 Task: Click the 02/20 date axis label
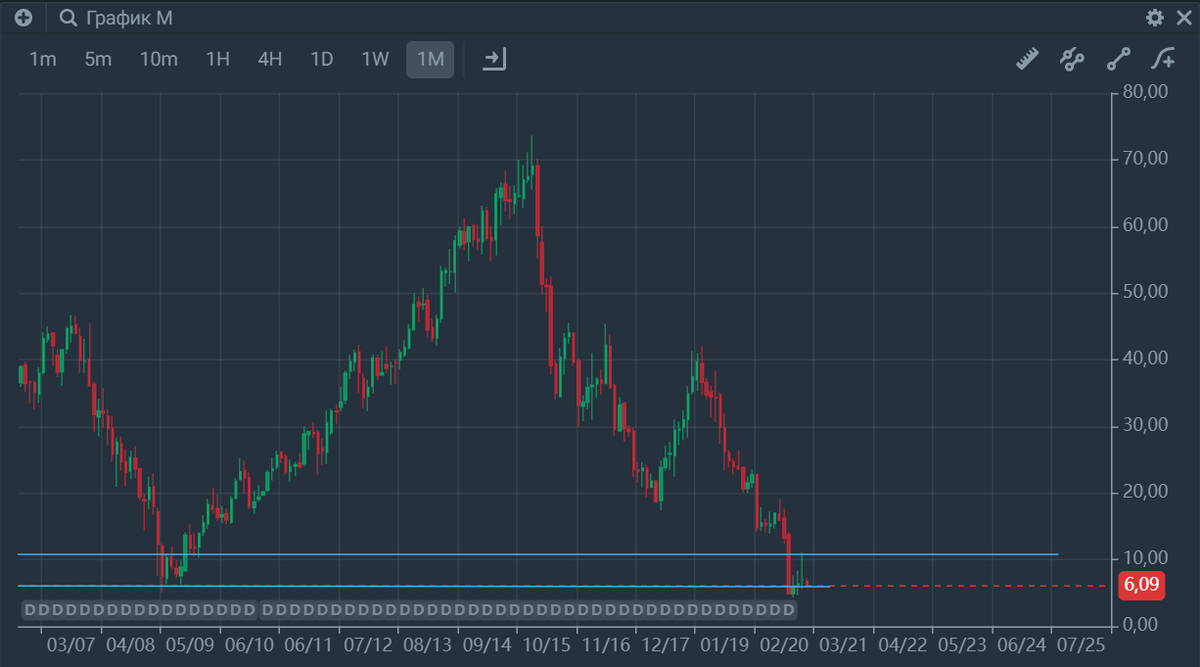click(784, 645)
